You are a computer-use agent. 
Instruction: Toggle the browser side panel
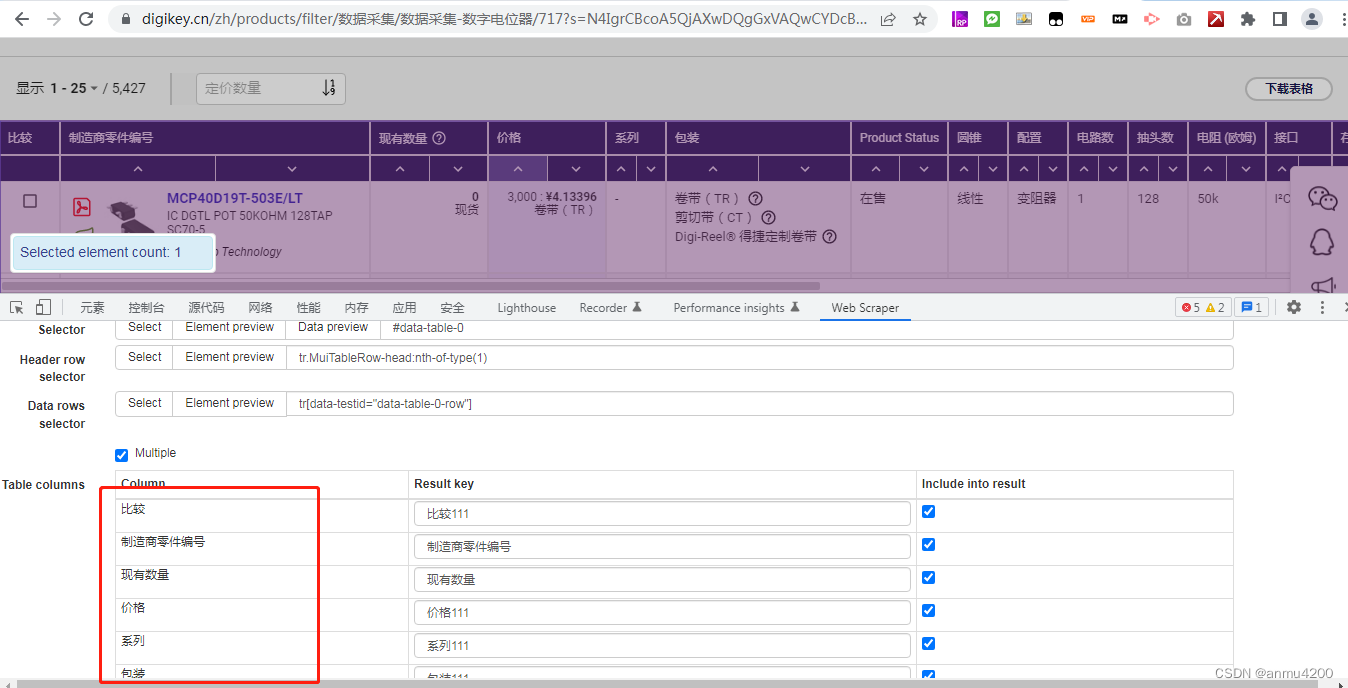(1280, 19)
